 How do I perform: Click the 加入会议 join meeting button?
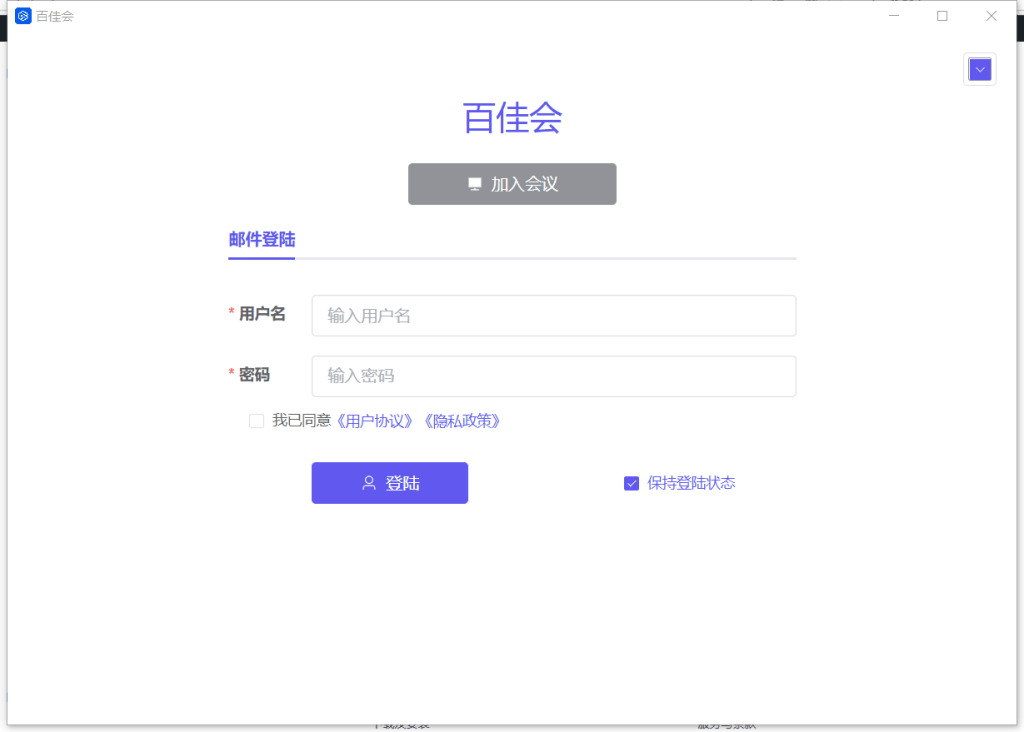(x=512, y=184)
